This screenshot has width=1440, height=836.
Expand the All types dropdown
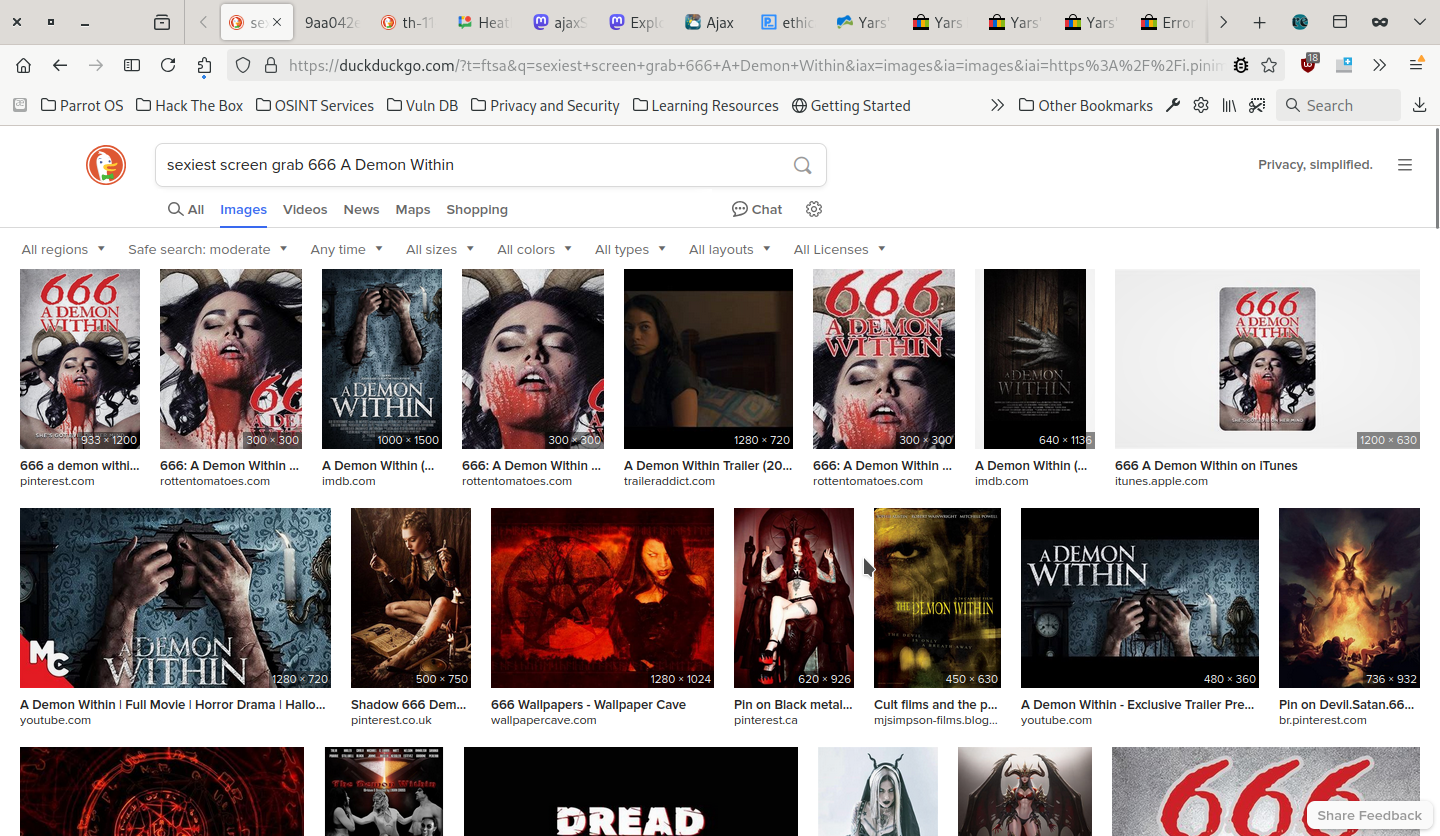coord(630,249)
